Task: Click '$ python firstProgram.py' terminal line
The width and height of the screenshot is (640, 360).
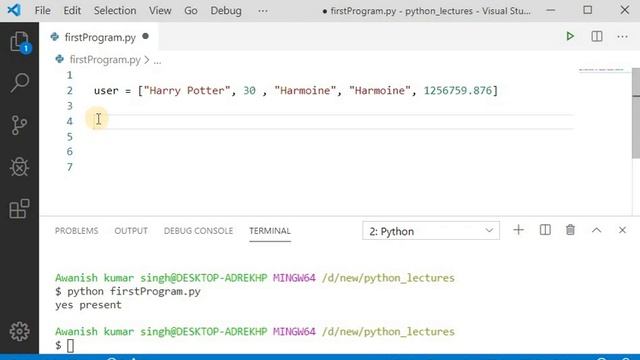Action: [x=128, y=291]
